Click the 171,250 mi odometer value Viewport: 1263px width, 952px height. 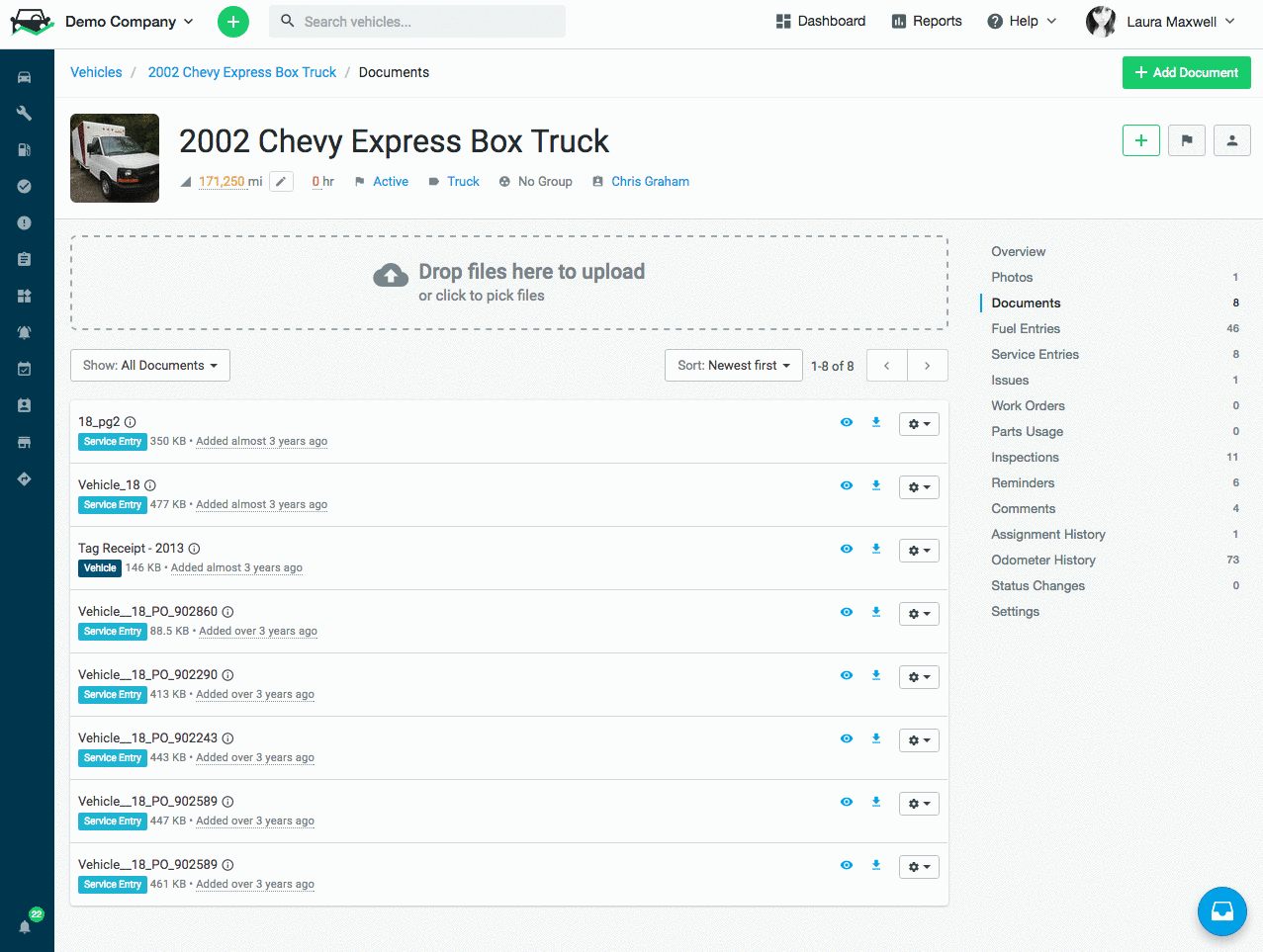click(230, 181)
